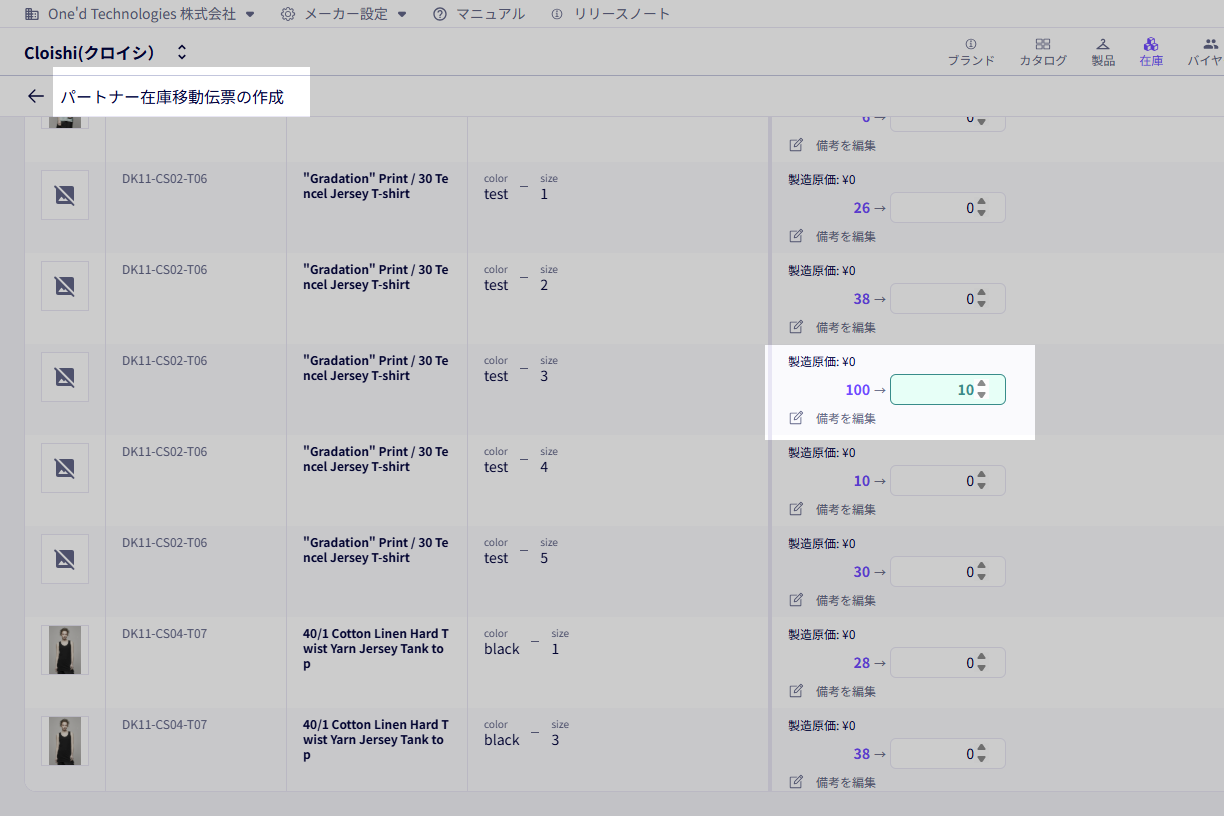This screenshot has width=1224, height=816.
Task: Click the Tank top thumbnail for black size 1
Action: 65,650
